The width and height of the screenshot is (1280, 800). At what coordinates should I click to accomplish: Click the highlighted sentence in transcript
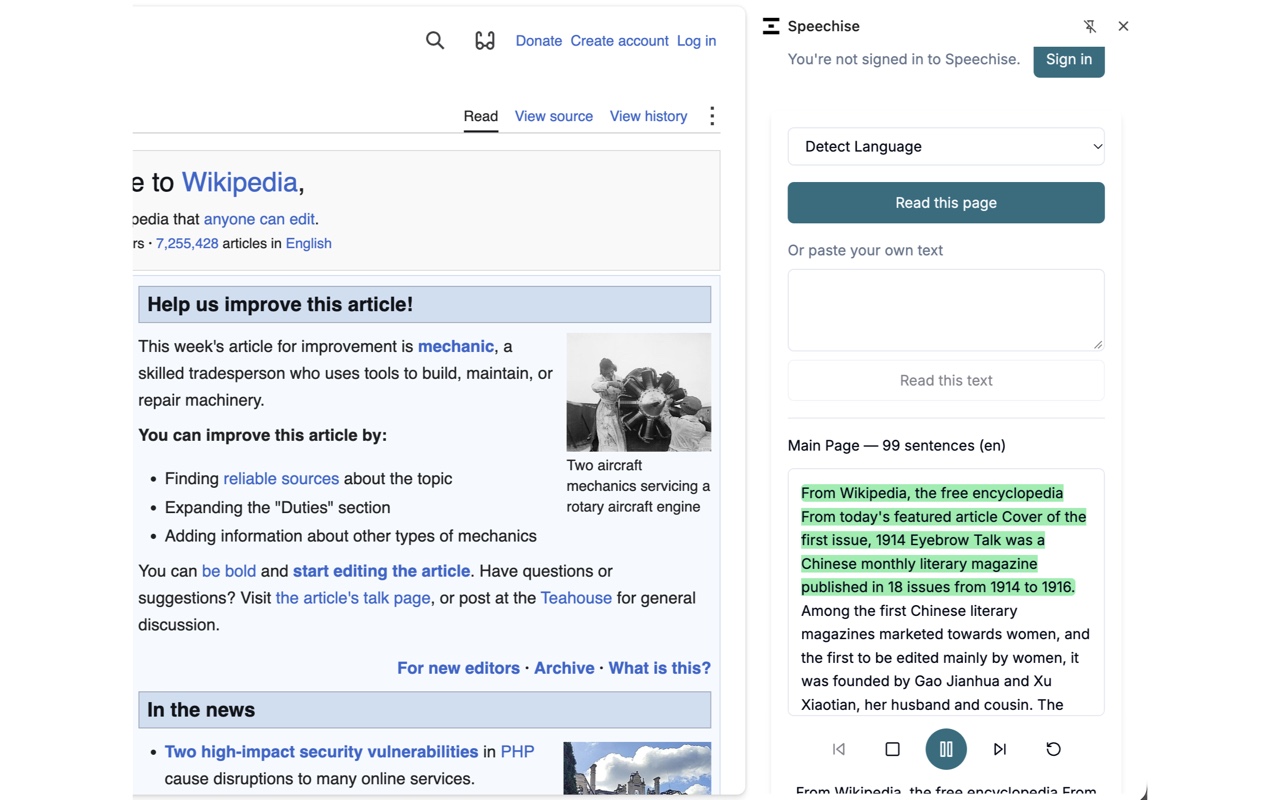[943, 540]
